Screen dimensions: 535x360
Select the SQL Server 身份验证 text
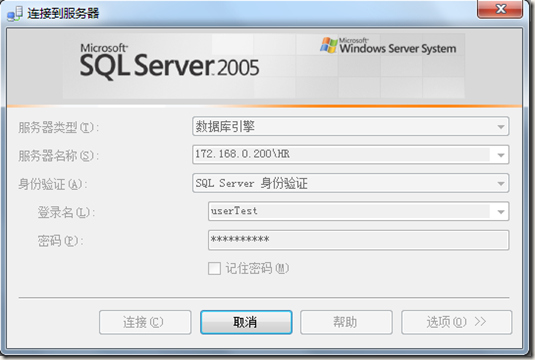point(251,183)
